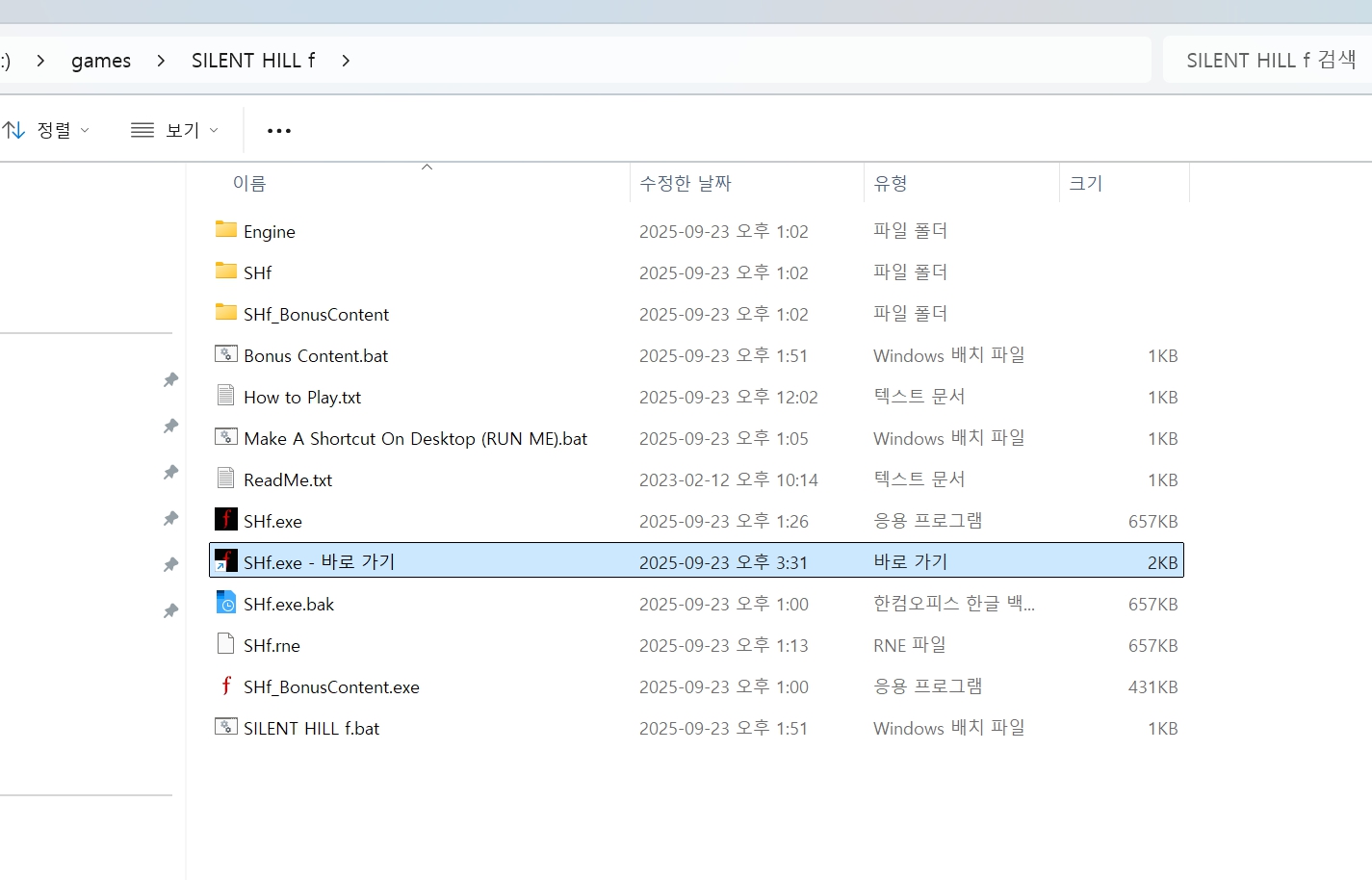Click the RNE 파일 type cell
The height and width of the screenshot is (880, 1372).
click(910, 645)
